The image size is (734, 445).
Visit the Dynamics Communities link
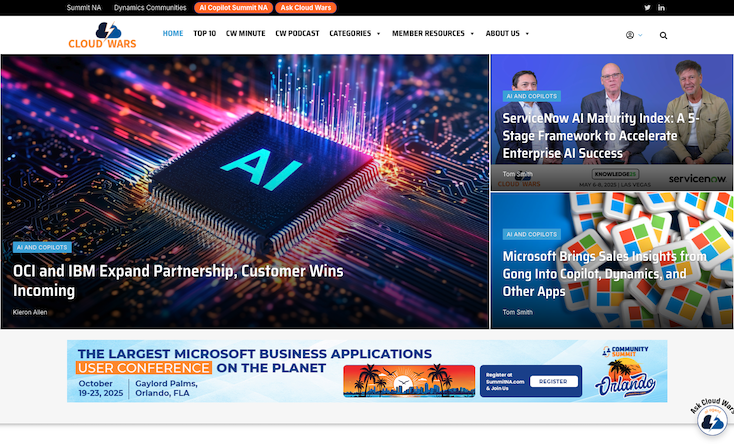(x=150, y=7)
